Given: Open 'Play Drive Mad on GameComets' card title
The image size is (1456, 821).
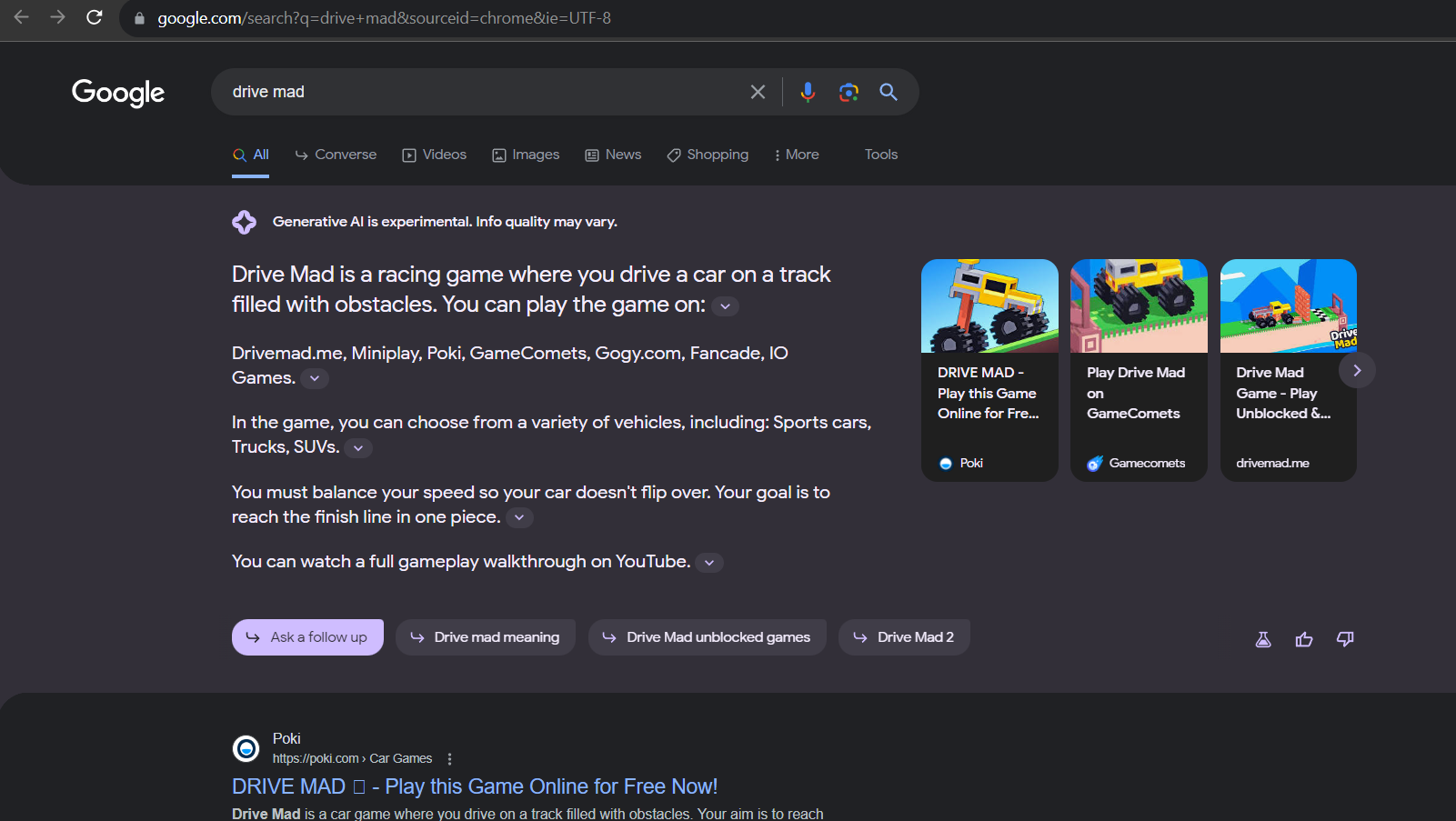Looking at the screenshot, I should coord(1136,393).
